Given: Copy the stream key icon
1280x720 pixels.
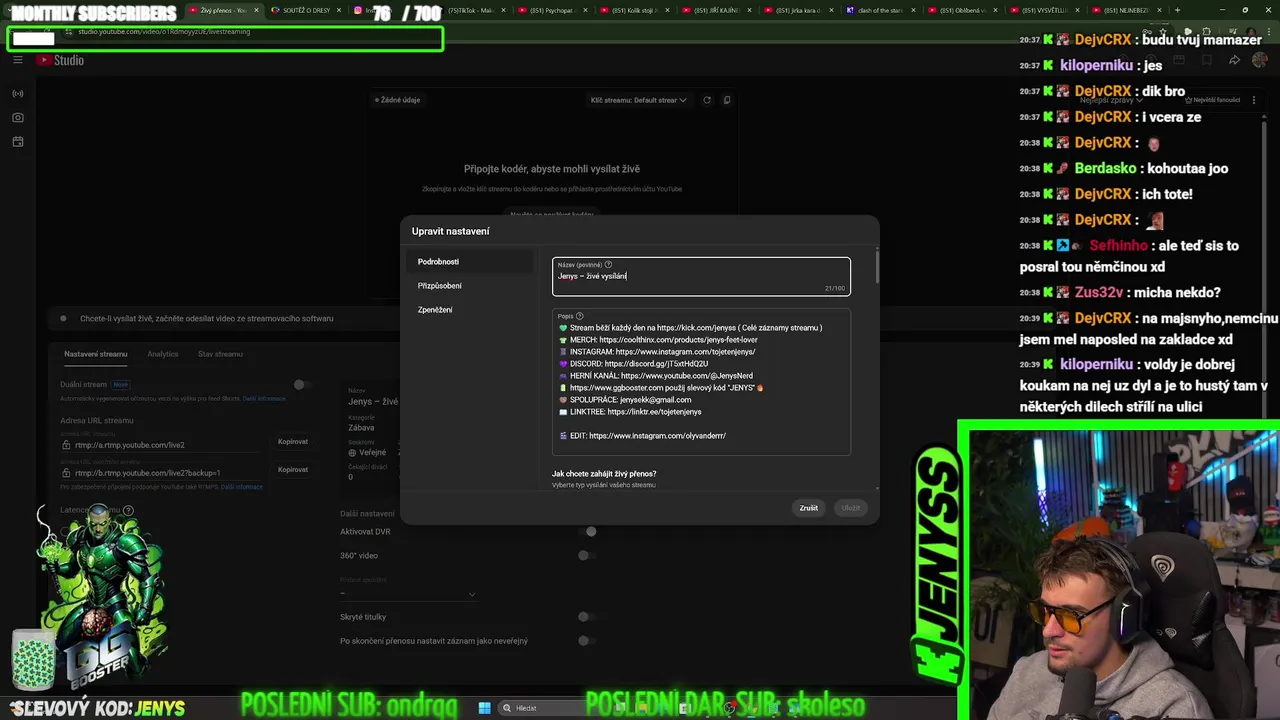Looking at the screenshot, I should tap(727, 100).
